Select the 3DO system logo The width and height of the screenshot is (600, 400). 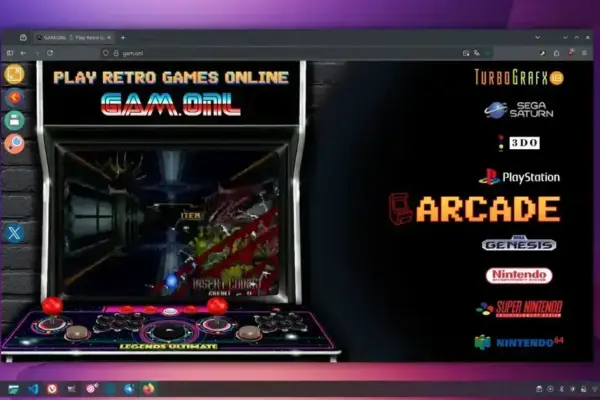(519, 143)
